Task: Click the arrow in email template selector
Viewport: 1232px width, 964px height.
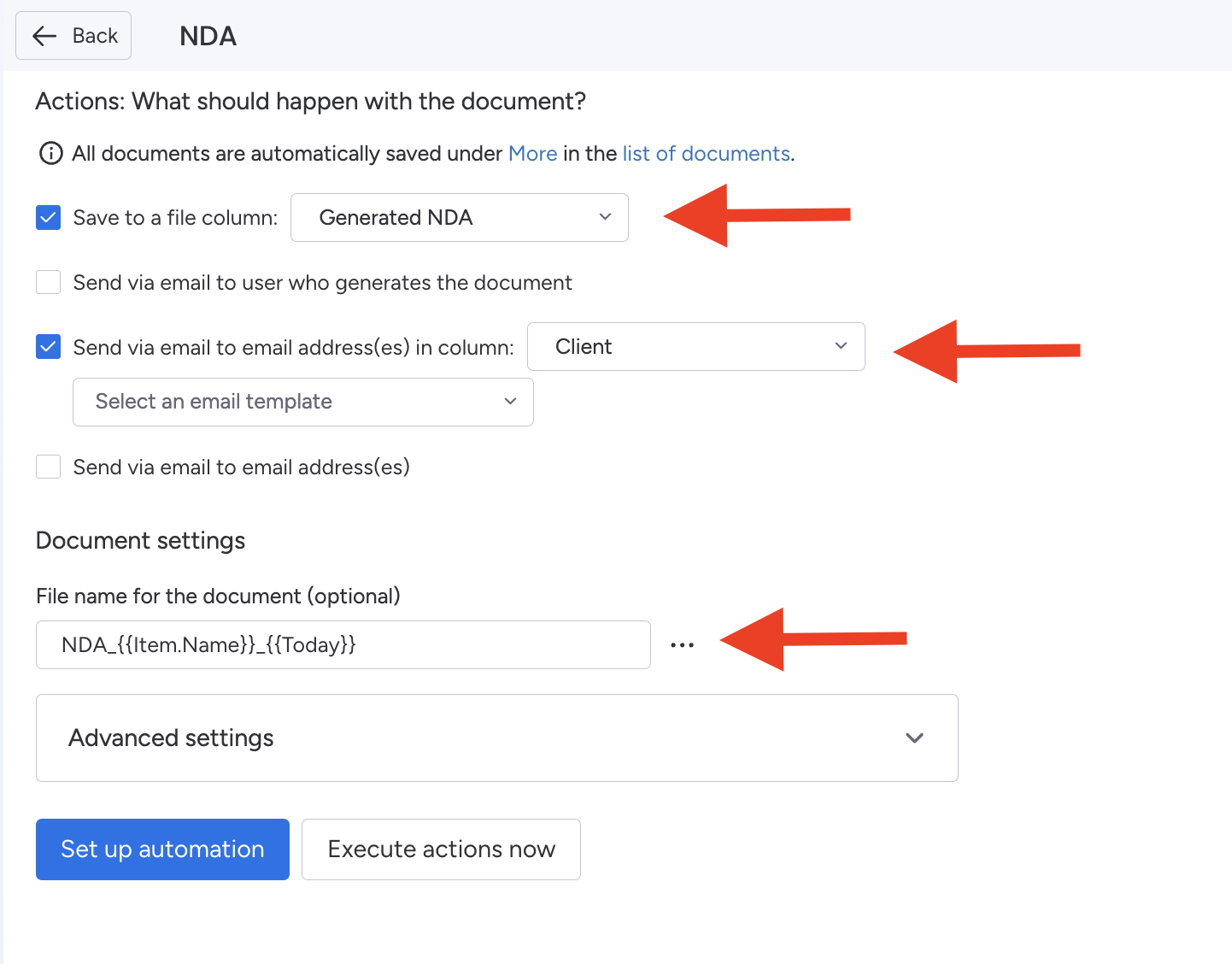Action: (x=510, y=402)
